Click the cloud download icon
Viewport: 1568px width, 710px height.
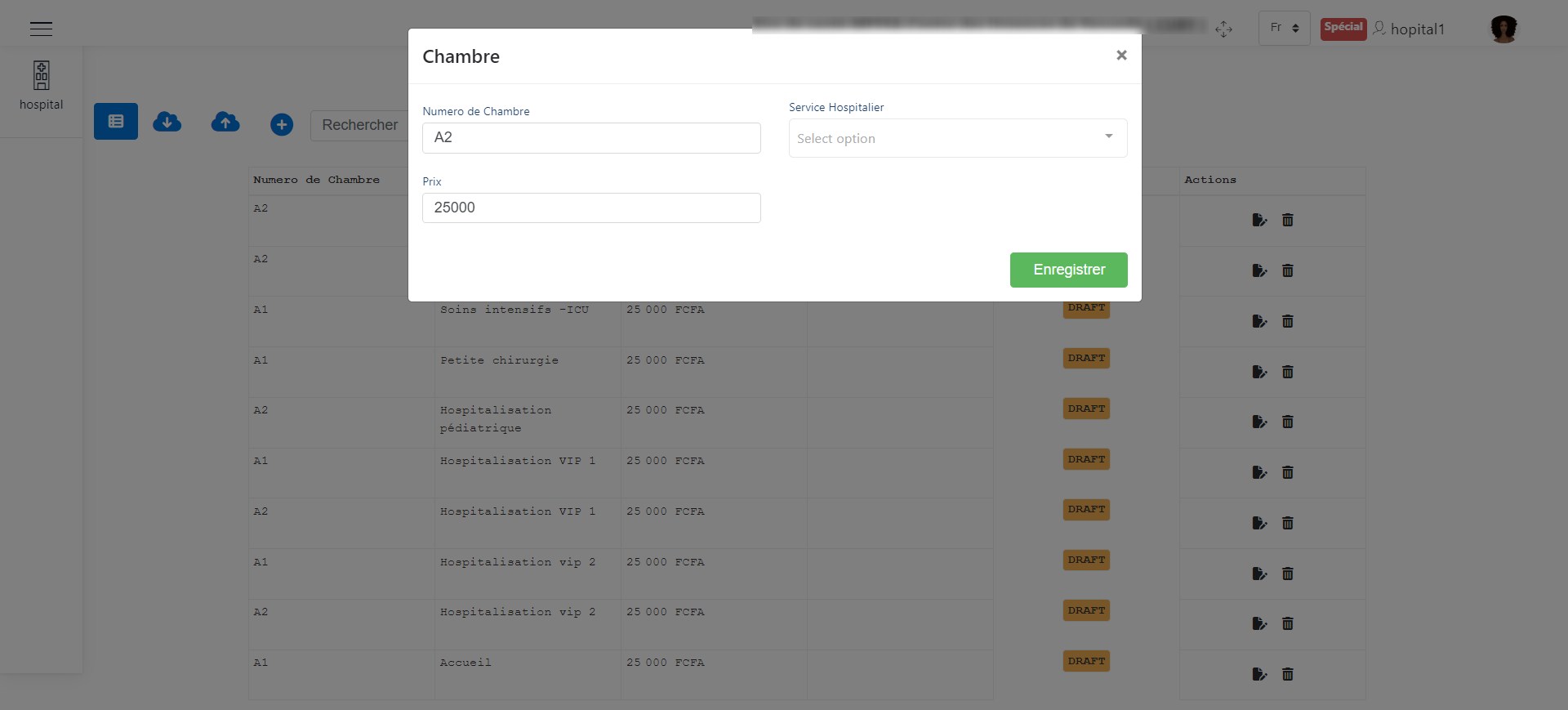coord(167,123)
